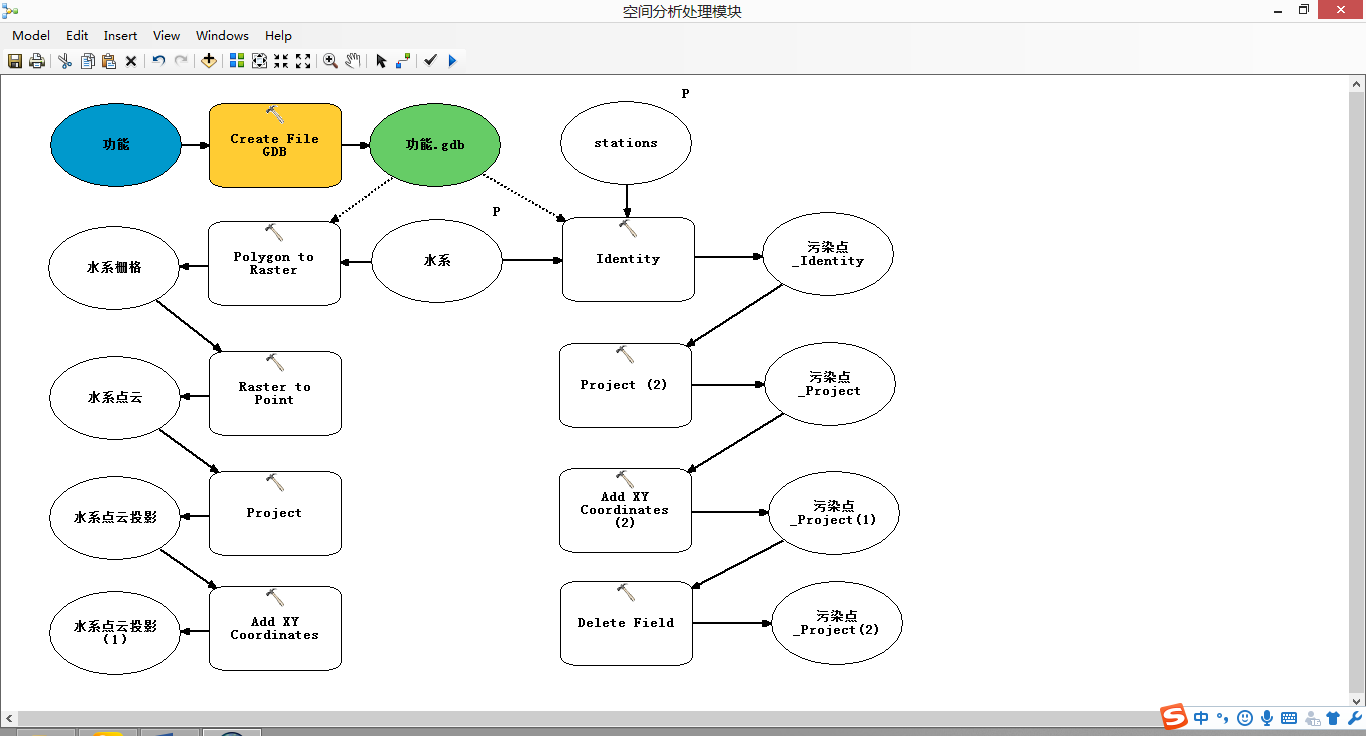1366x736 pixels.
Task: Apply Auto Layout to the model diagram
Action: click(x=237, y=61)
